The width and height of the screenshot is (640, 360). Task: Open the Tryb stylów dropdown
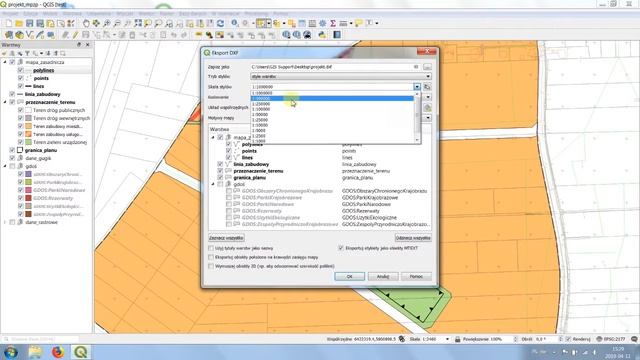coord(341,76)
